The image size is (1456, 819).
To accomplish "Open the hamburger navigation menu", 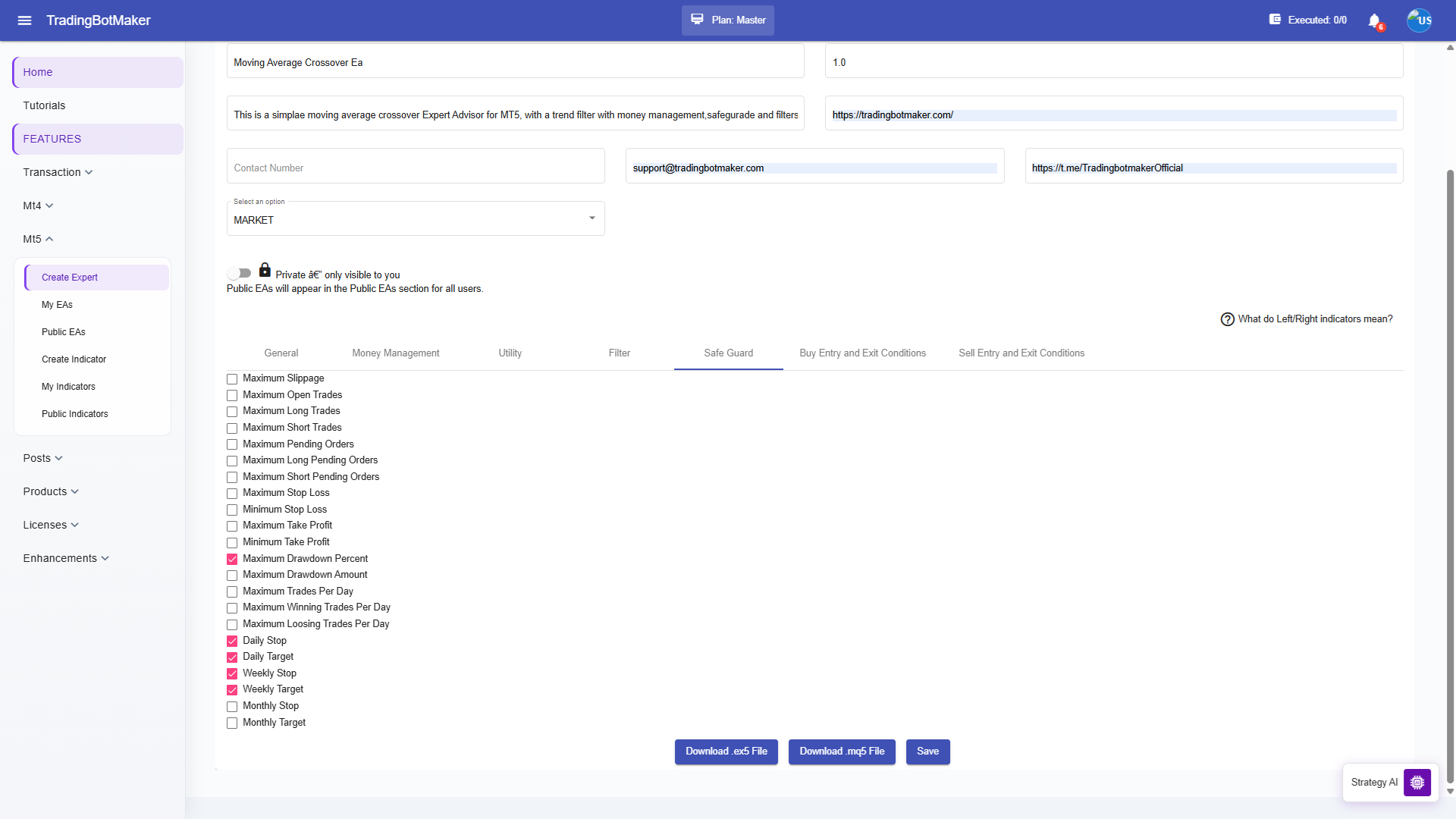I will tap(24, 20).
